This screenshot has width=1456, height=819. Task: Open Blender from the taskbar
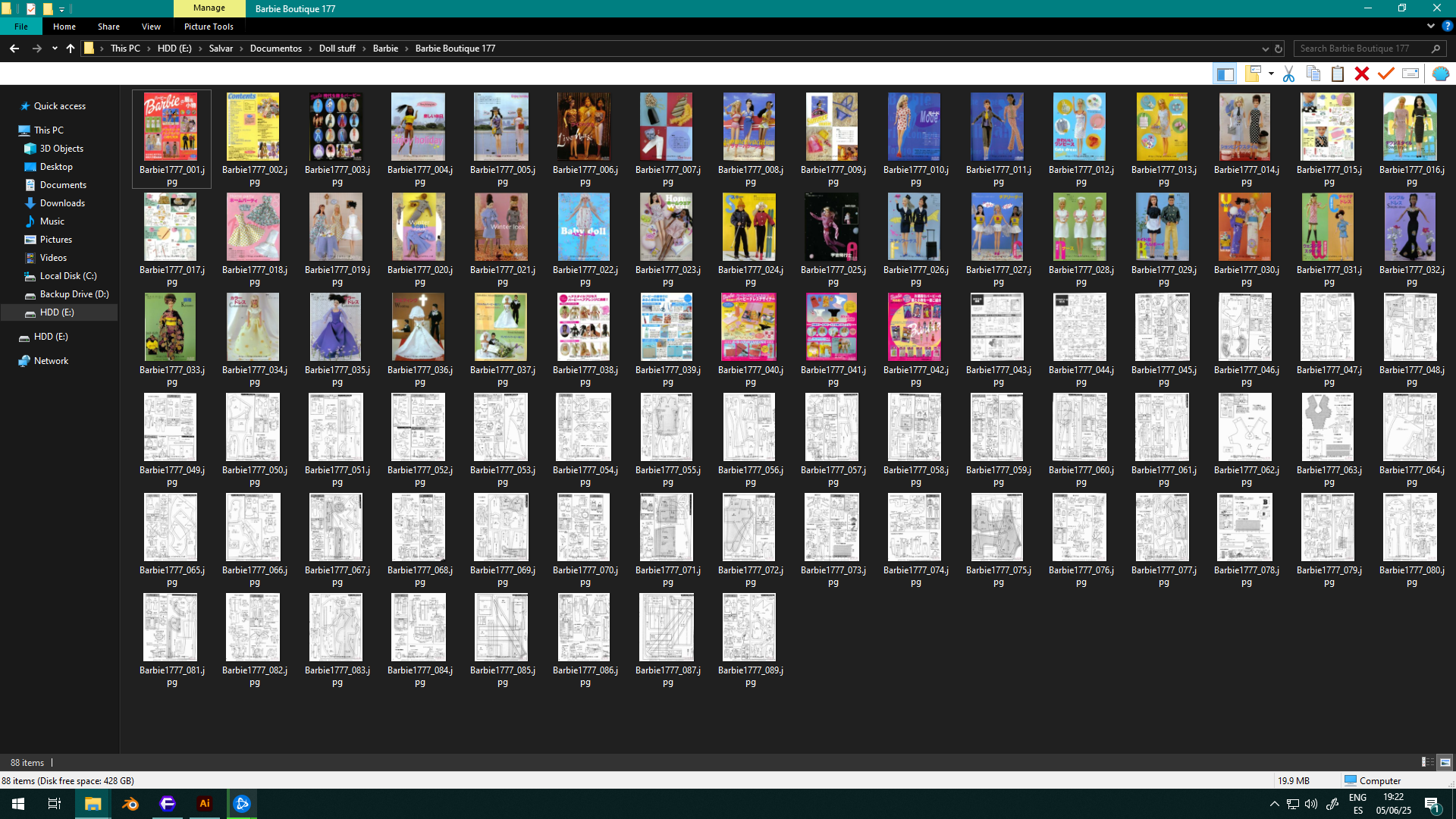coord(130,804)
